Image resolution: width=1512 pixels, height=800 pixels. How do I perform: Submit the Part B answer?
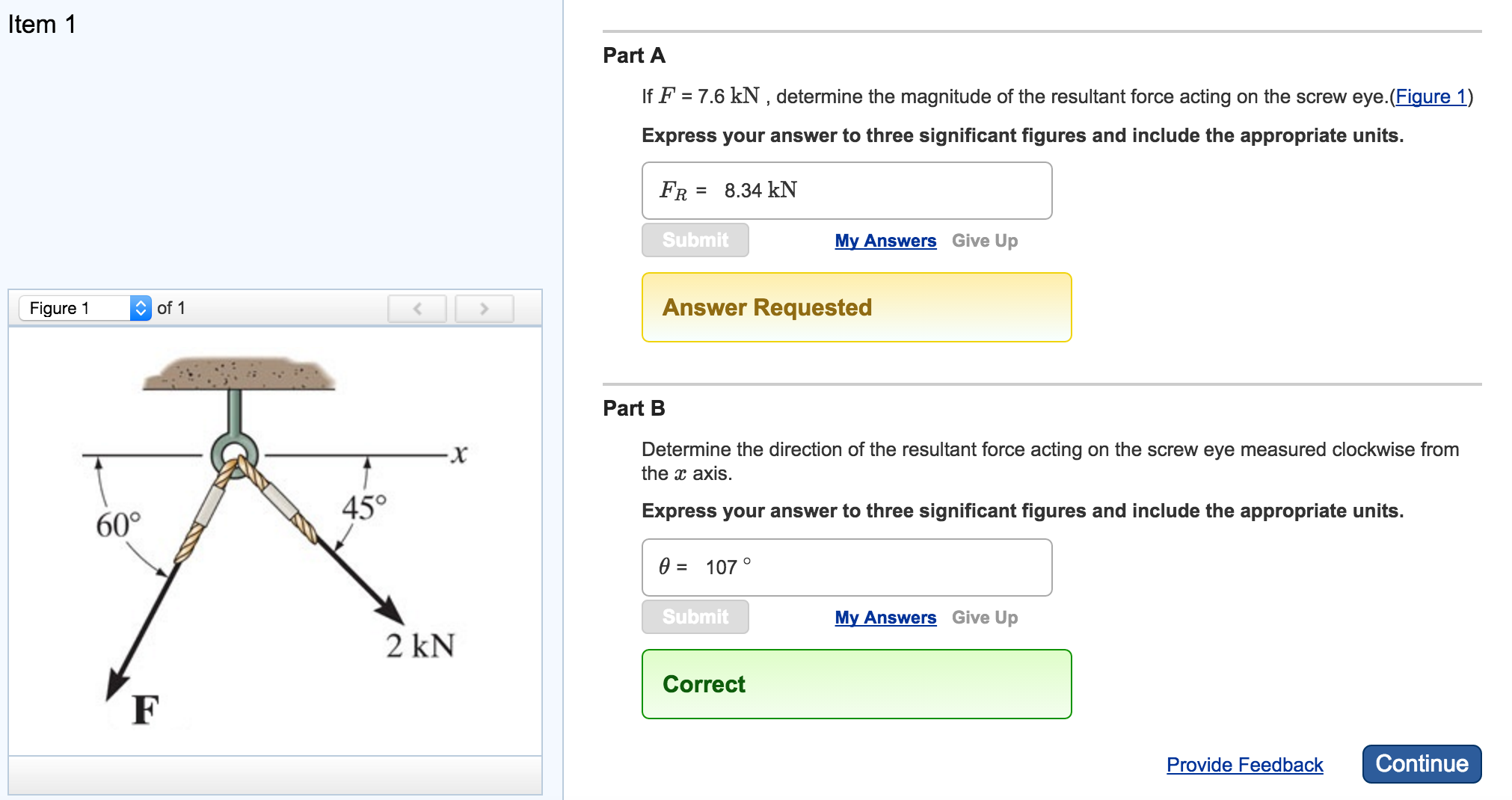click(x=694, y=617)
